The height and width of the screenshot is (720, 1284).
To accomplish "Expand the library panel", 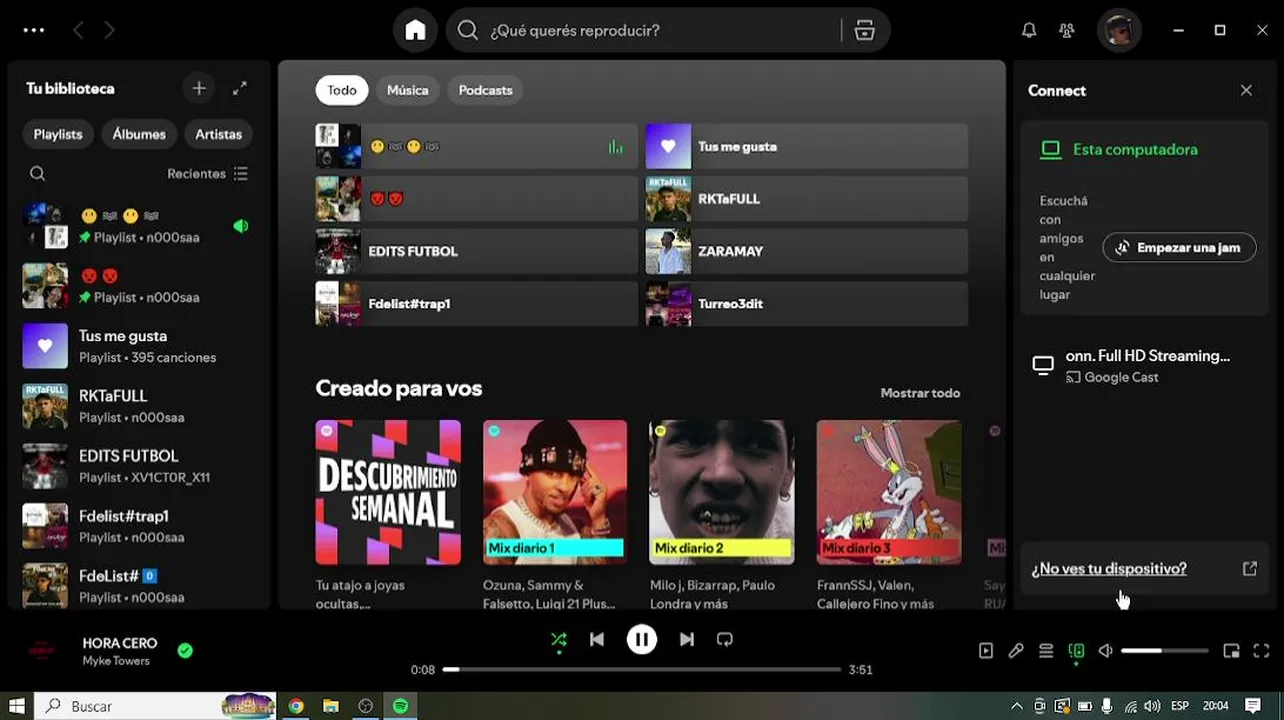I will (240, 88).
